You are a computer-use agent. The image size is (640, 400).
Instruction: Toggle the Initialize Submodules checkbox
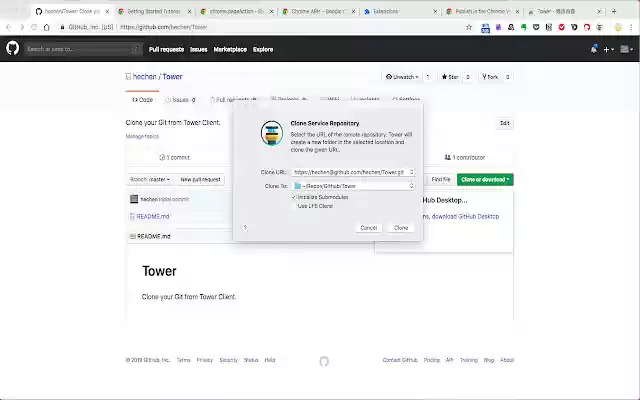pos(294,197)
